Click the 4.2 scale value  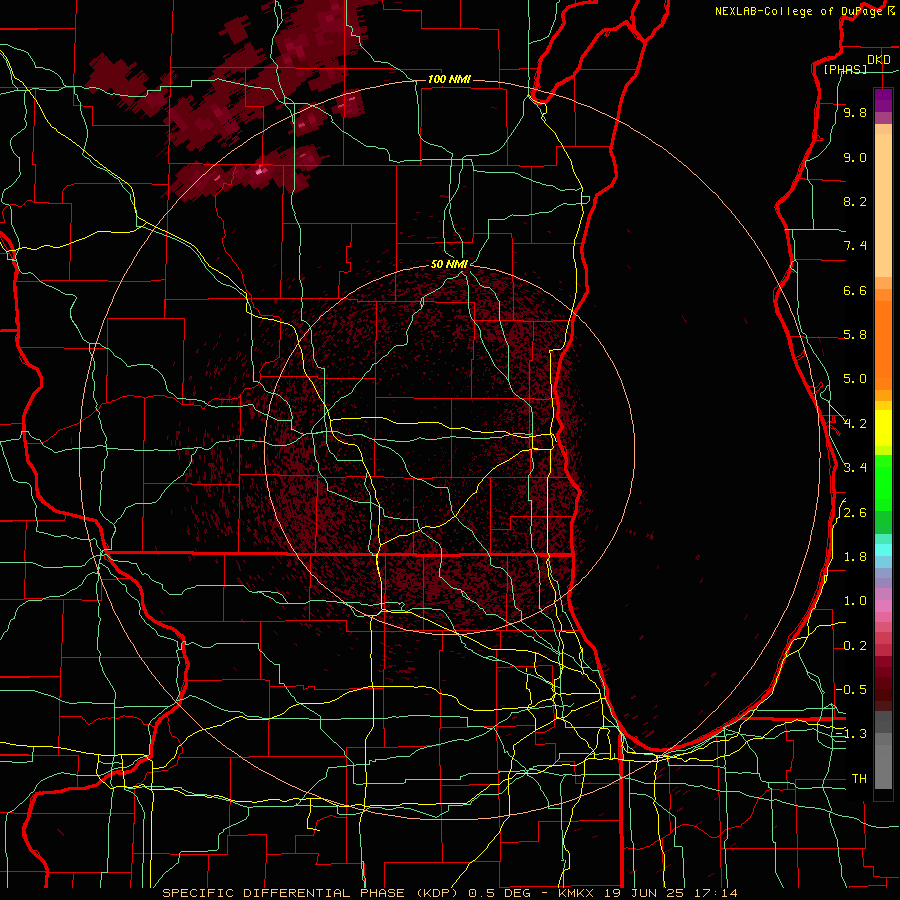[x=855, y=424]
